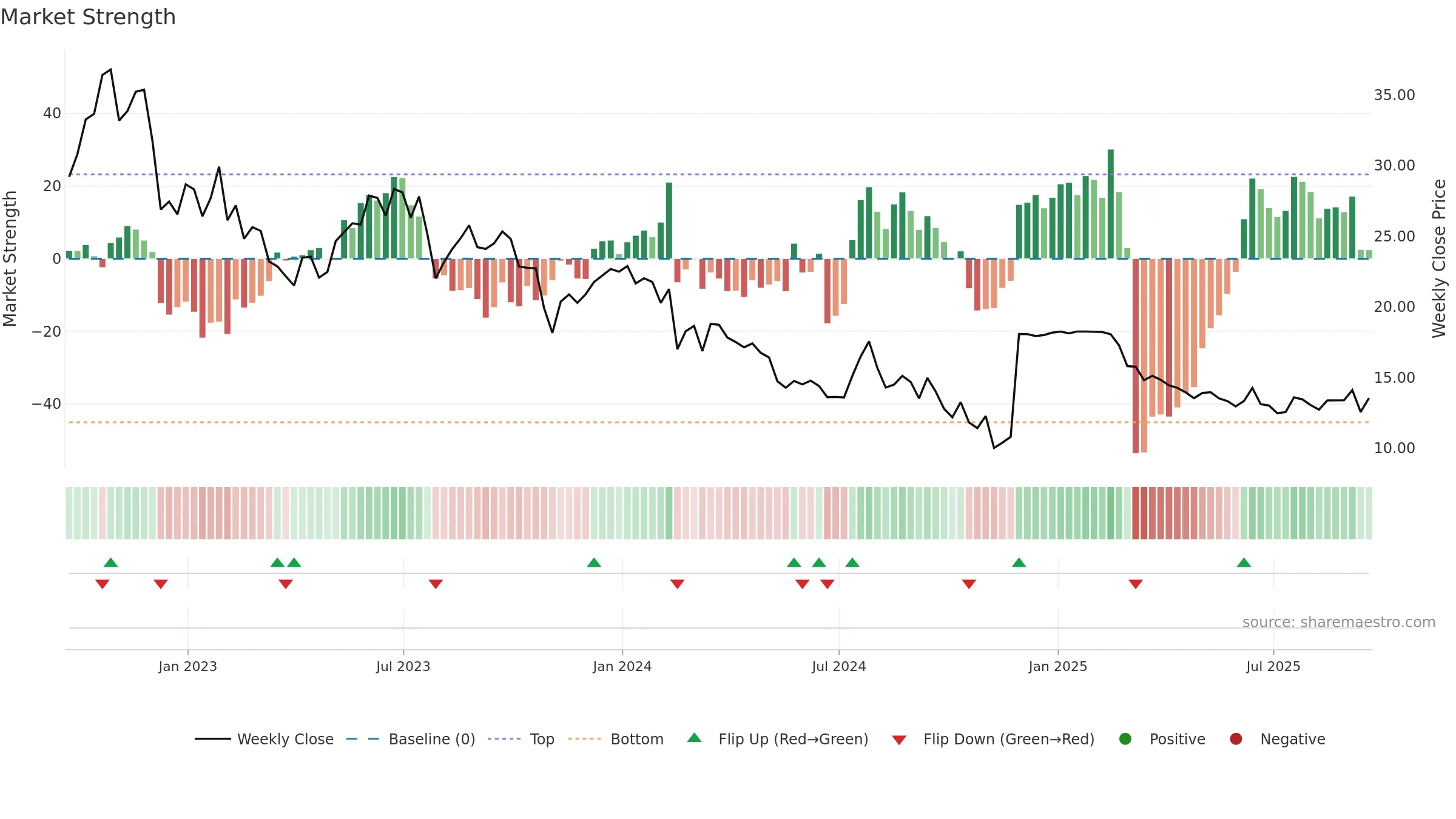Viewport: 1456px width, 819px height.
Task: Click the 'Jan 2023' x-axis label
Action: click(x=188, y=666)
